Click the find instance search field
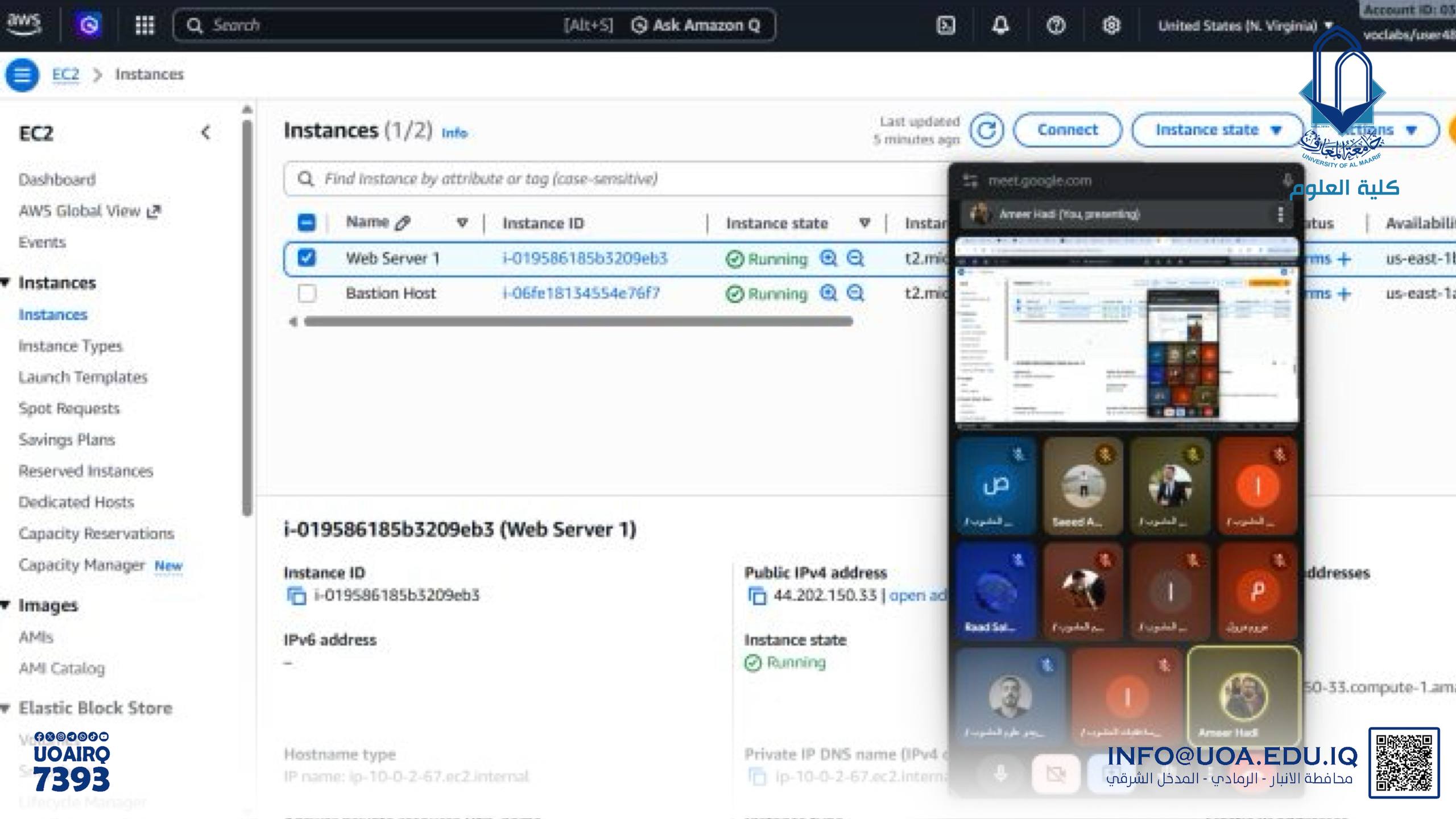 (x=569, y=179)
